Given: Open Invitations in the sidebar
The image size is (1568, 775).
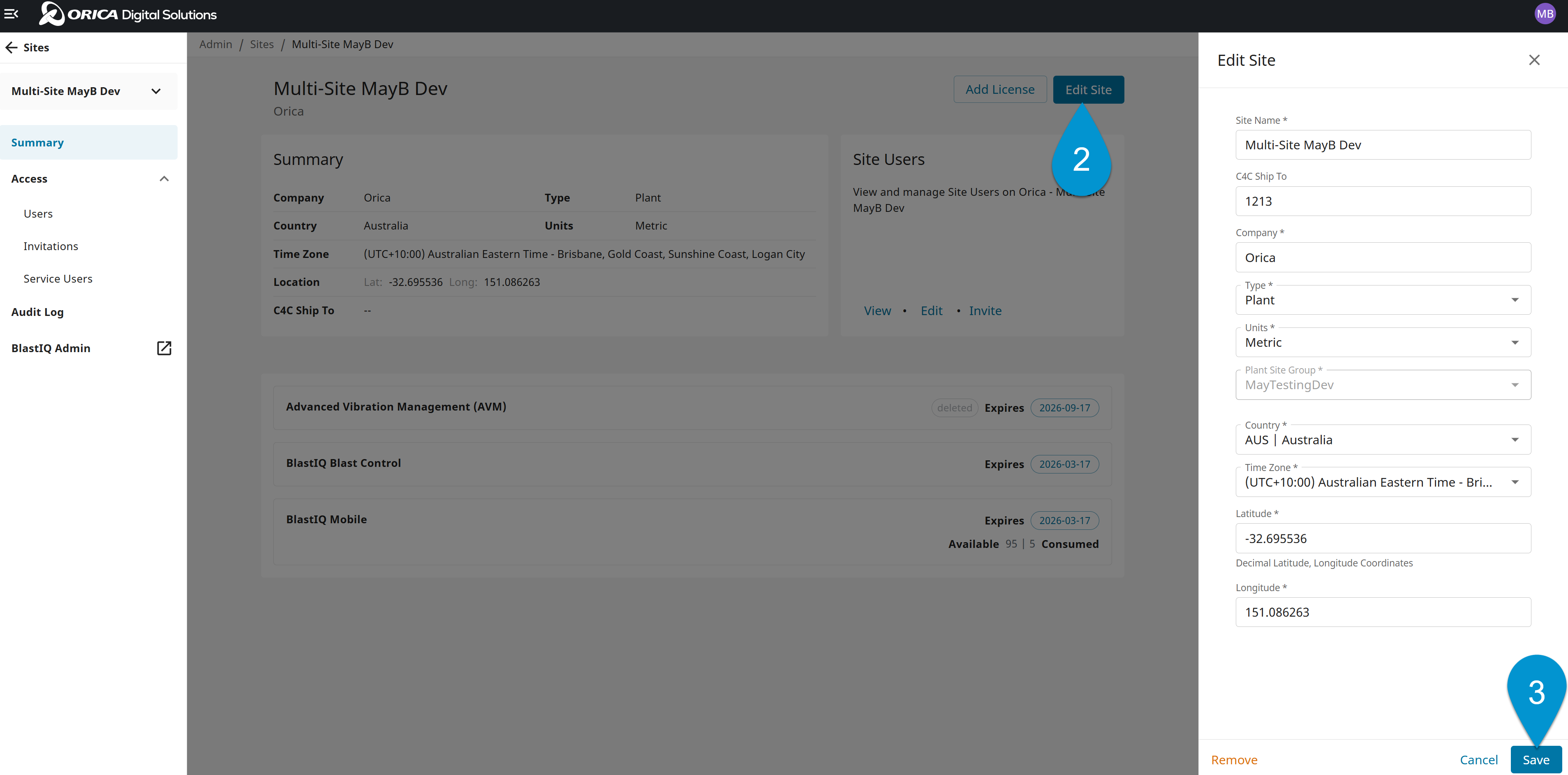Looking at the screenshot, I should [51, 246].
